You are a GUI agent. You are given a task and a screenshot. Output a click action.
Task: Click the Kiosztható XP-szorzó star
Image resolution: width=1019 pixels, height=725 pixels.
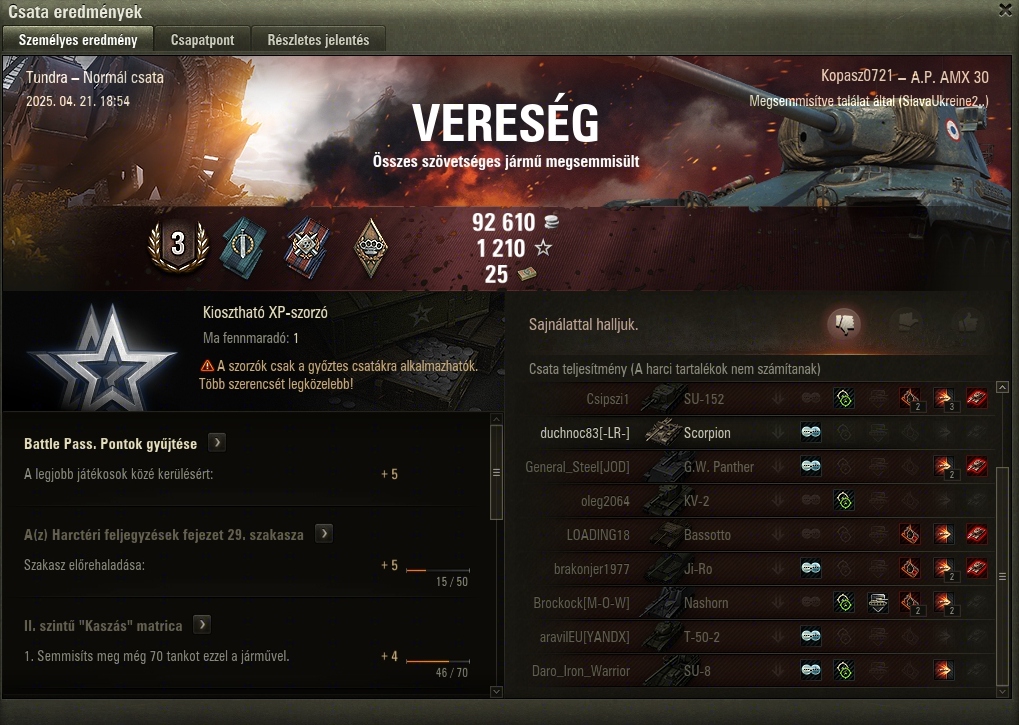(104, 357)
